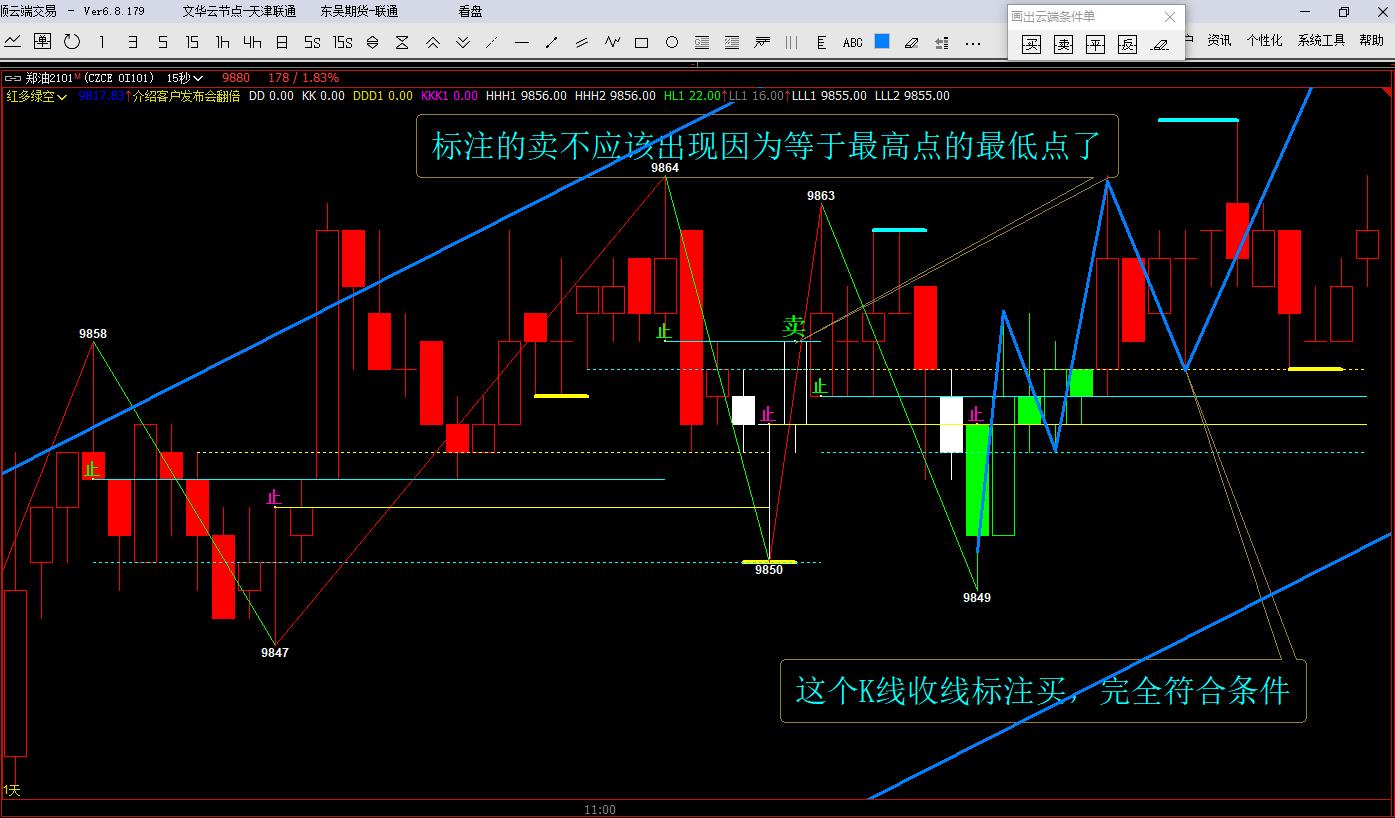The width and height of the screenshot is (1395, 818).
Task: Select eraser in 画出云端条件单 panel
Action: coord(1160,44)
